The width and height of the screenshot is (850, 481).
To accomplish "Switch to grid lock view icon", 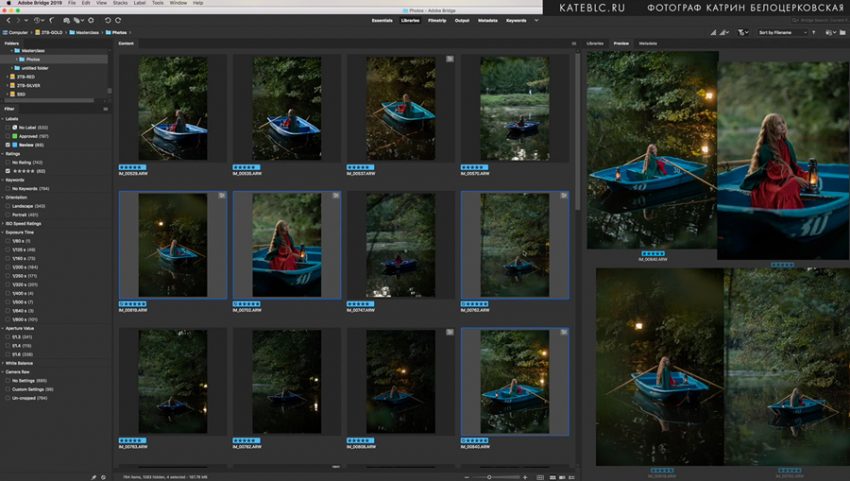I will click(x=540, y=477).
